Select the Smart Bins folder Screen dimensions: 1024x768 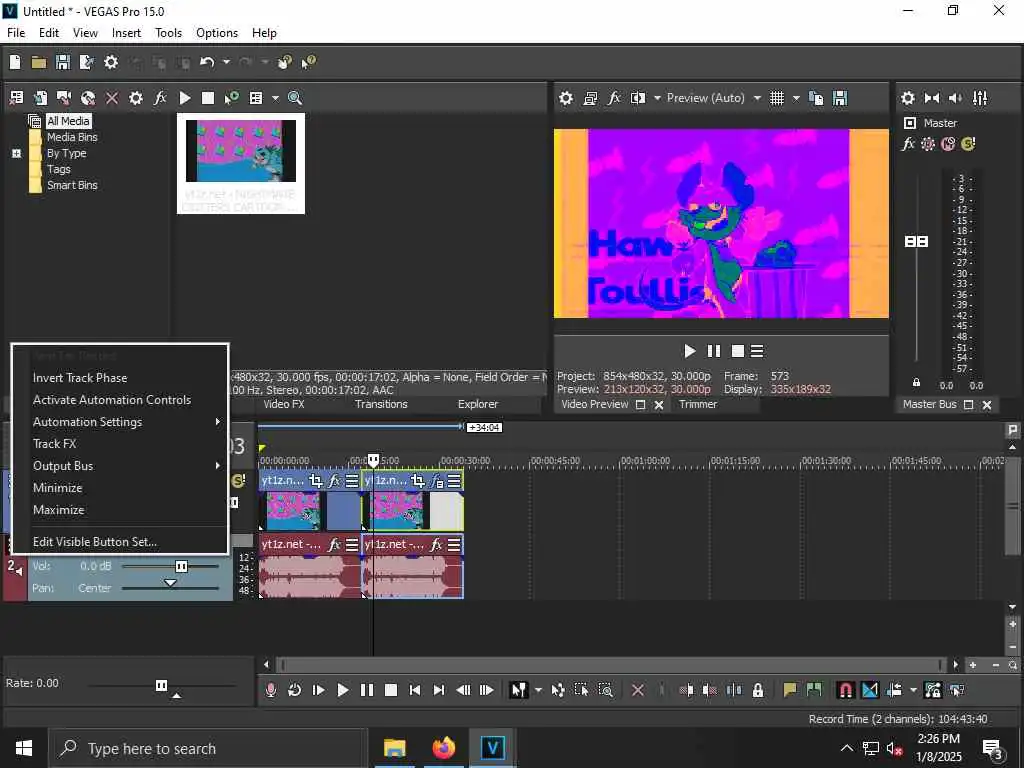(72, 185)
